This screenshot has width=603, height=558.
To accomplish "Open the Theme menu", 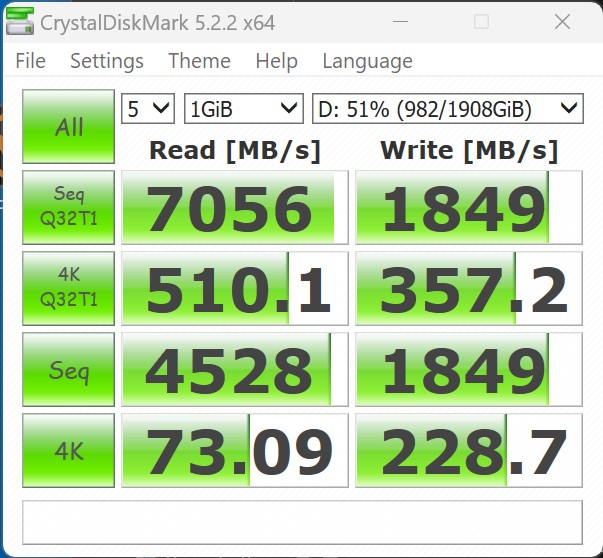I will coord(199,61).
